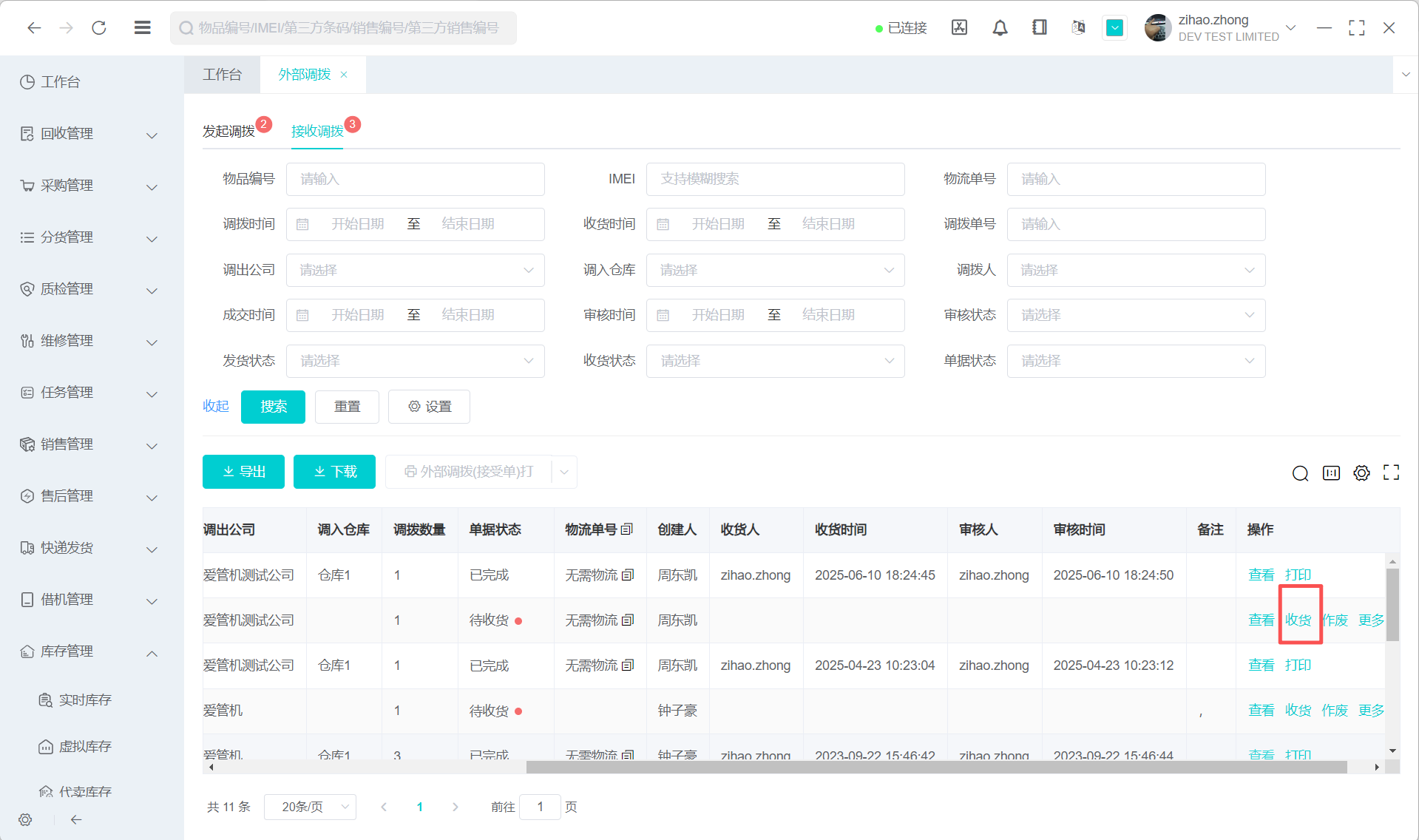The height and width of the screenshot is (840, 1419).
Task: Open settings gear at sidebar bottom
Action: pyautogui.click(x=25, y=819)
